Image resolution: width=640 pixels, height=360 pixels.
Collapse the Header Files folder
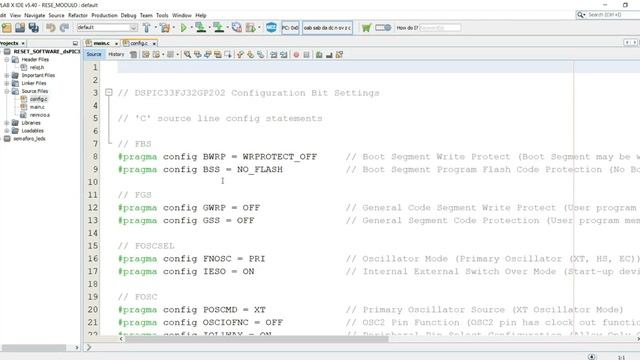(x=7, y=60)
